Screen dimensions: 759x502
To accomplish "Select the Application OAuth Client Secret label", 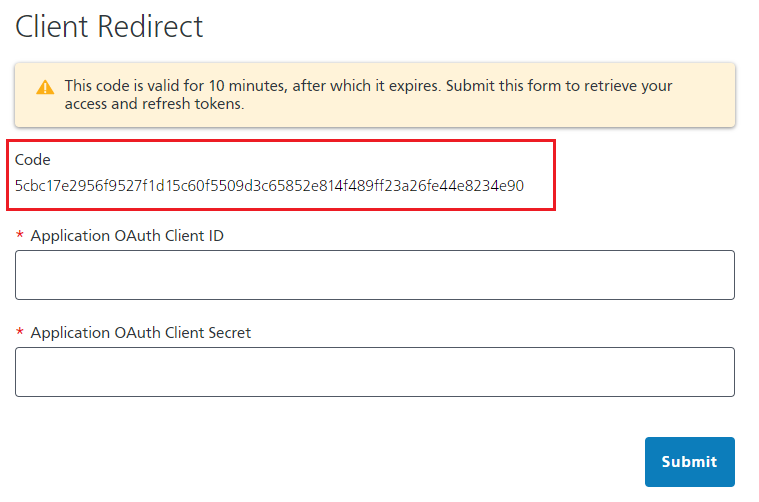I will point(140,333).
